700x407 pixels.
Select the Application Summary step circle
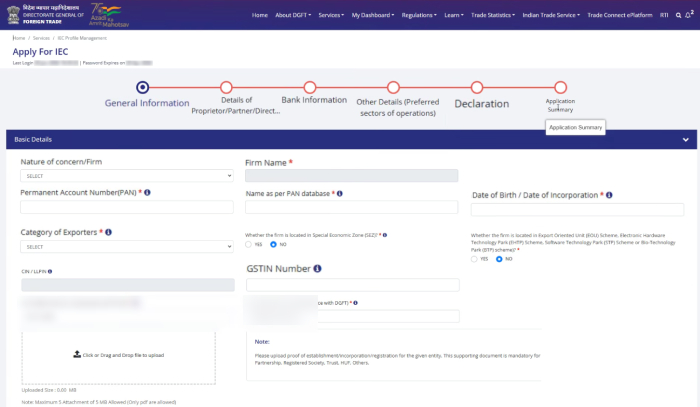(x=561, y=87)
